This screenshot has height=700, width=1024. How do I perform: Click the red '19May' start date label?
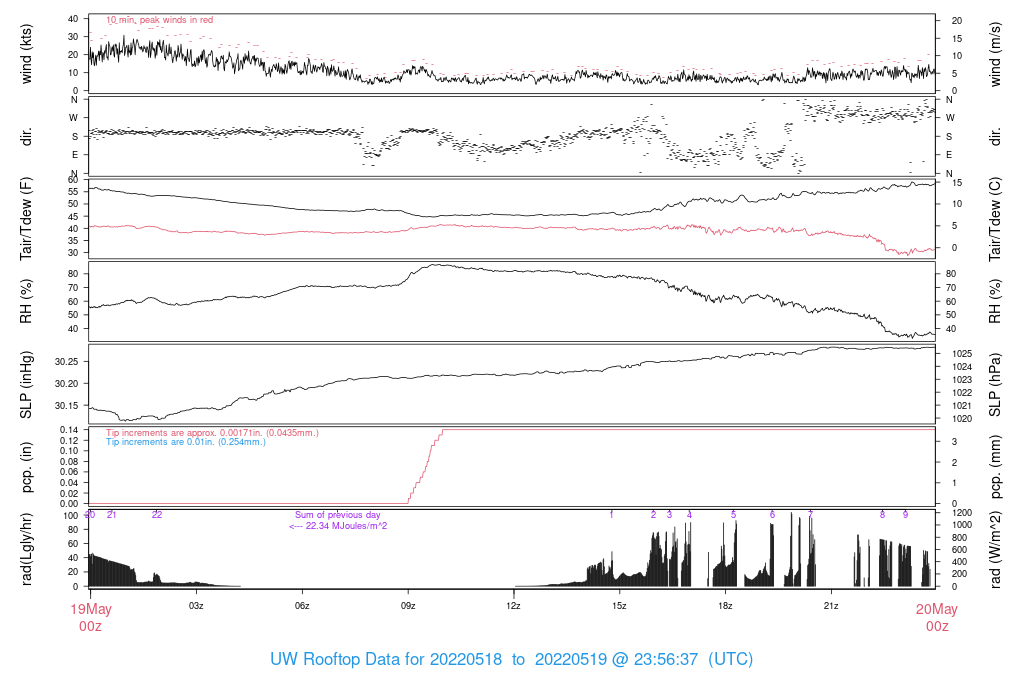(90, 609)
